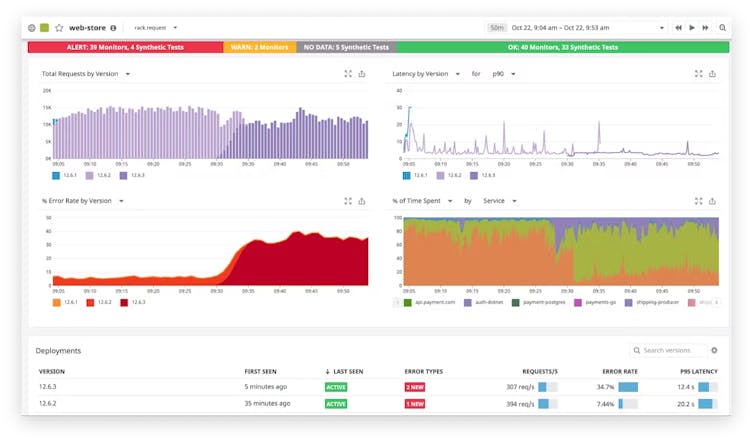The height and width of the screenshot is (442, 753).
Task: Open the search magnifier in top bar
Action: coord(723,28)
